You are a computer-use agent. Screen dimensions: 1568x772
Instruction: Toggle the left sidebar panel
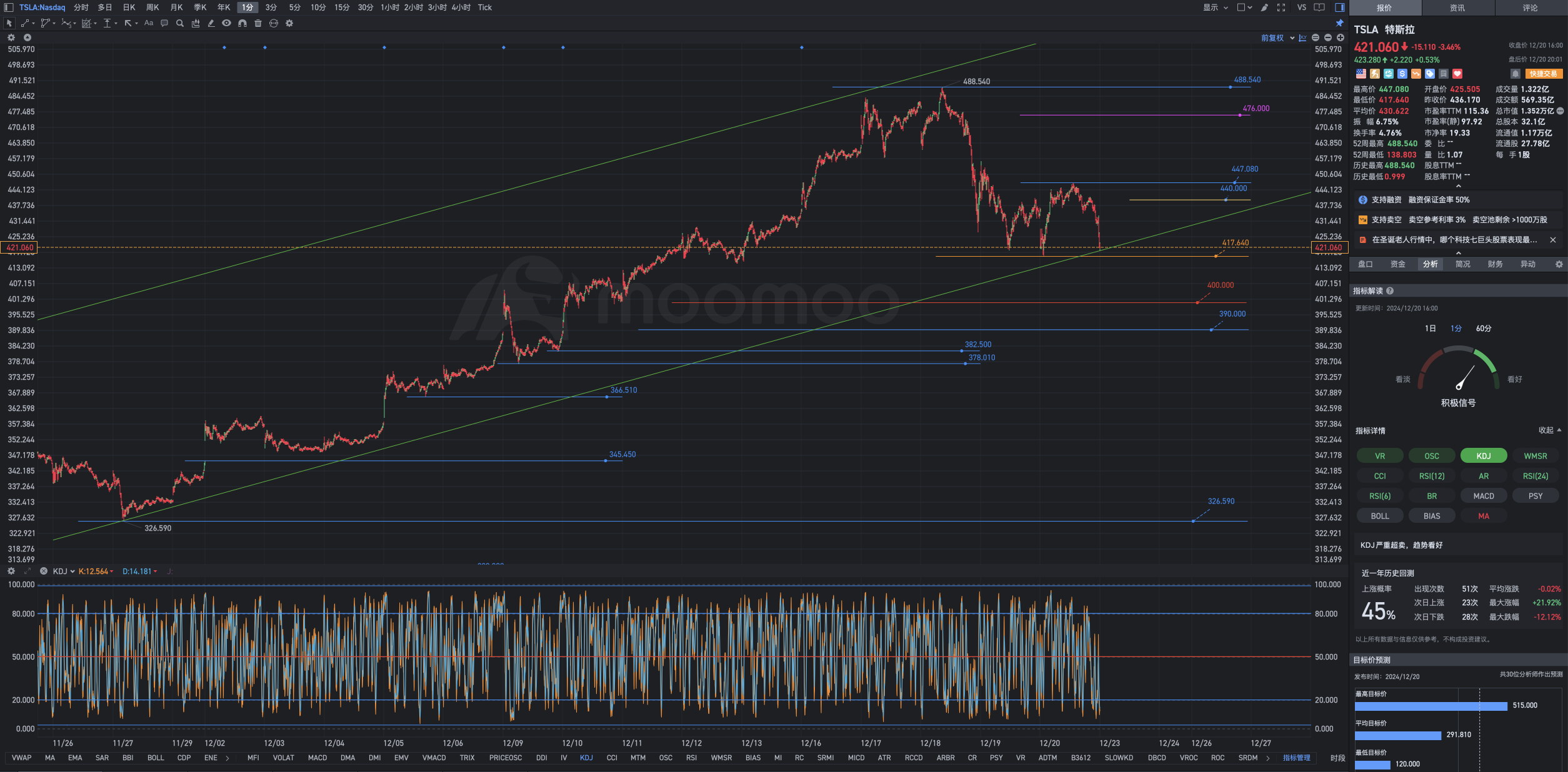click(x=9, y=7)
